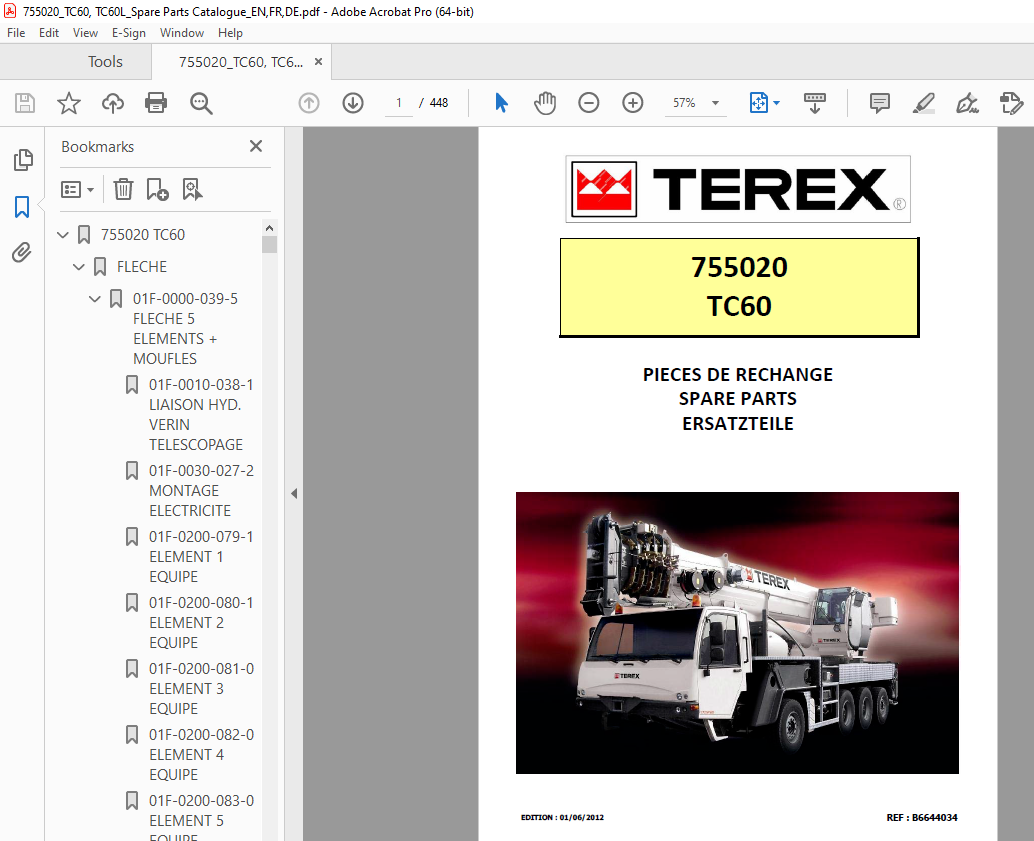
Task: Zoom out with minus icon
Action: click(589, 103)
